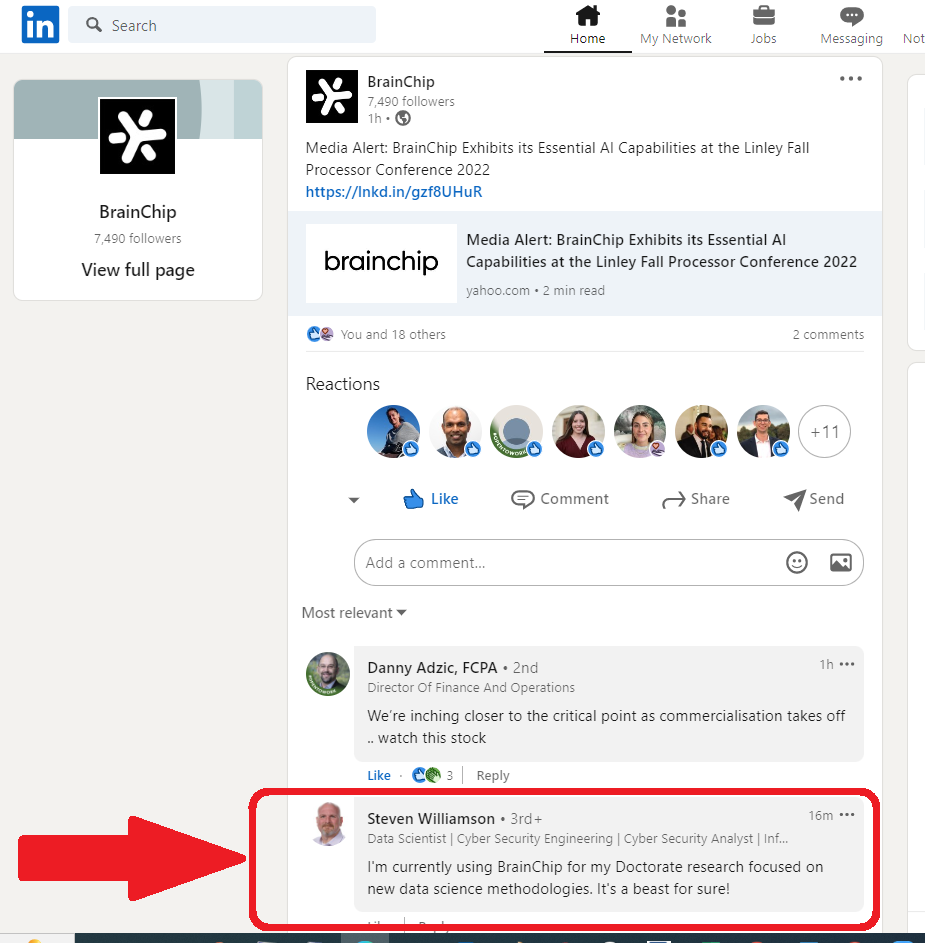Click BrainChip logo in sidebar card
Viewport: 925px width, 943px height.
click(x=138, y=137)
